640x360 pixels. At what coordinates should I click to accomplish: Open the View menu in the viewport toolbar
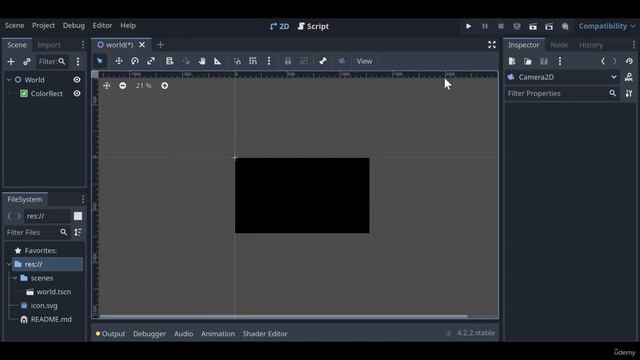tap(364, 61)
